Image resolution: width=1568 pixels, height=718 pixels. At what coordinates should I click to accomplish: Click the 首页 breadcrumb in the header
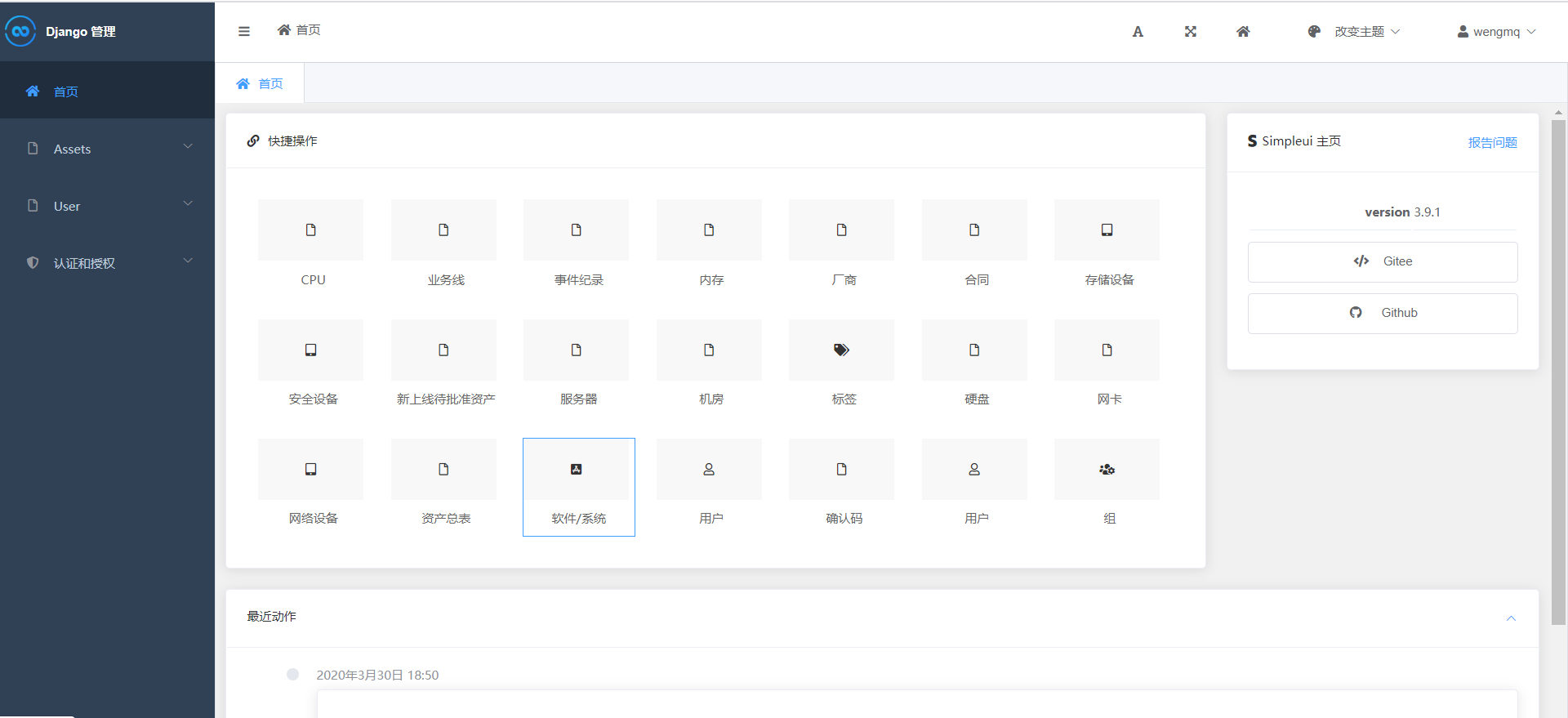coord(299,30)
